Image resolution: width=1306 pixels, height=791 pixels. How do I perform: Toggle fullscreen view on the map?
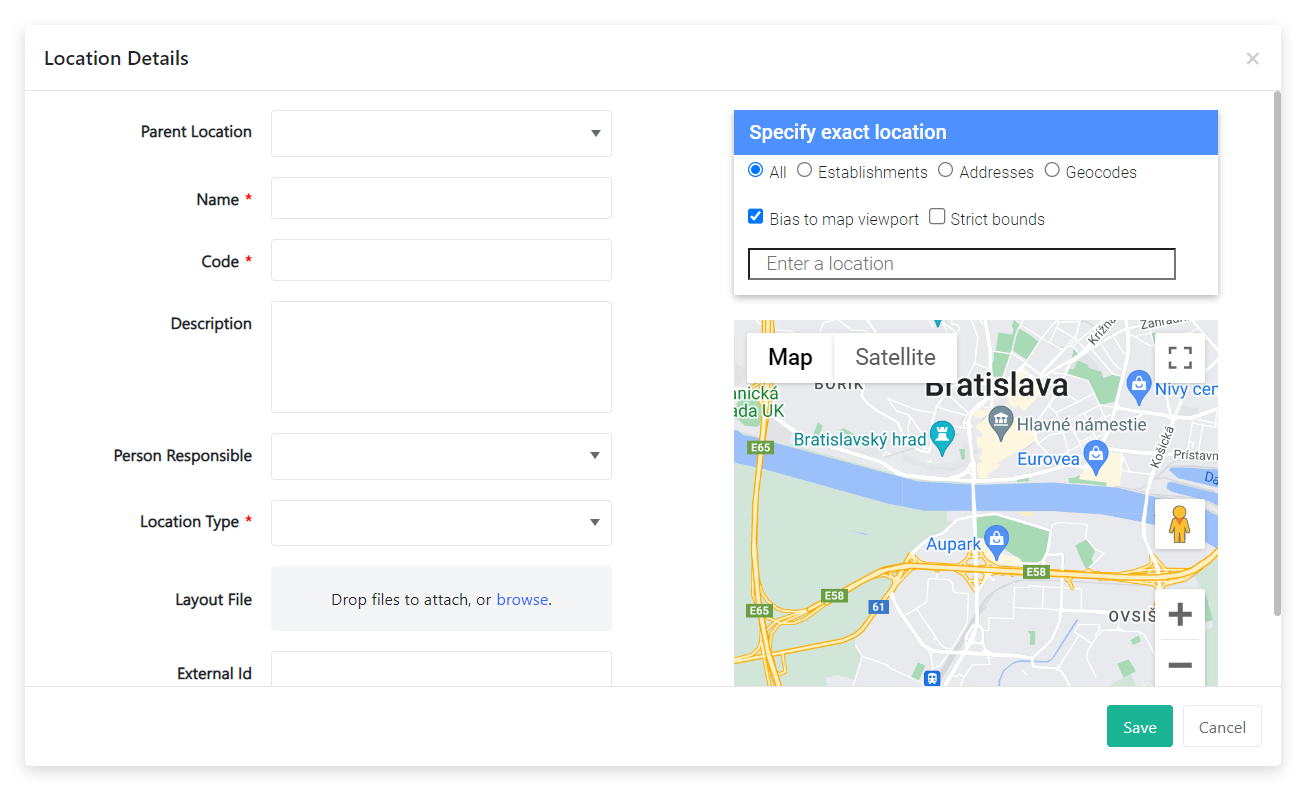(x=1180, y=358)
